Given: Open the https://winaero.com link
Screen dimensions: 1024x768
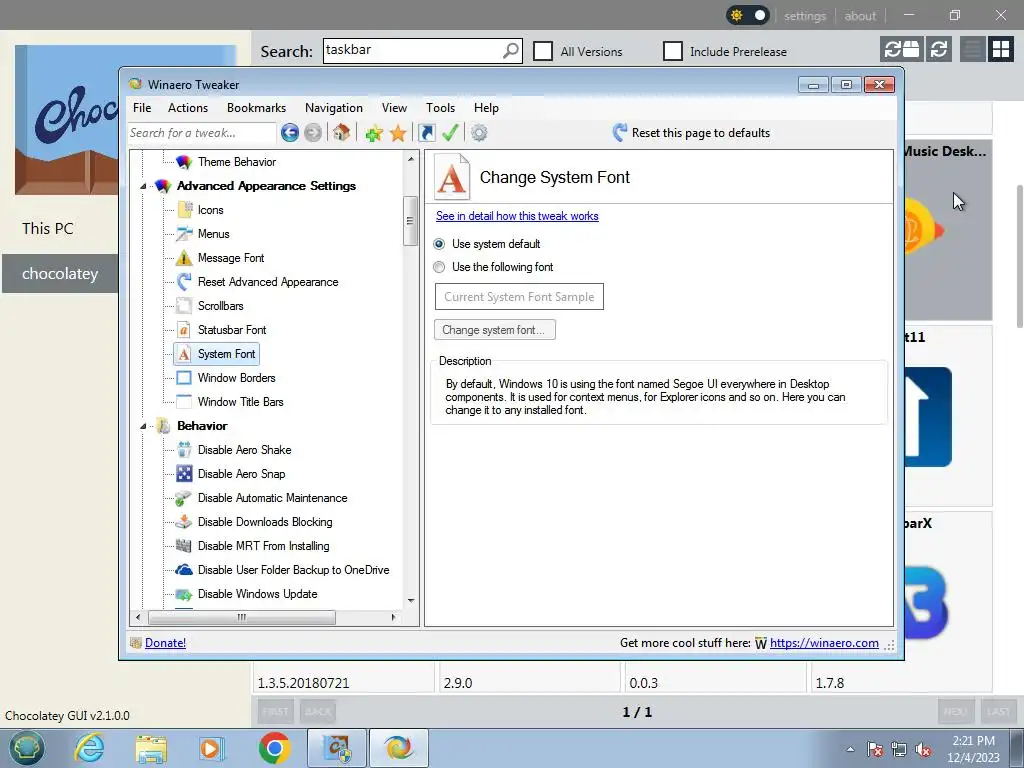Looking at the screenshot, I should (824, 643).
